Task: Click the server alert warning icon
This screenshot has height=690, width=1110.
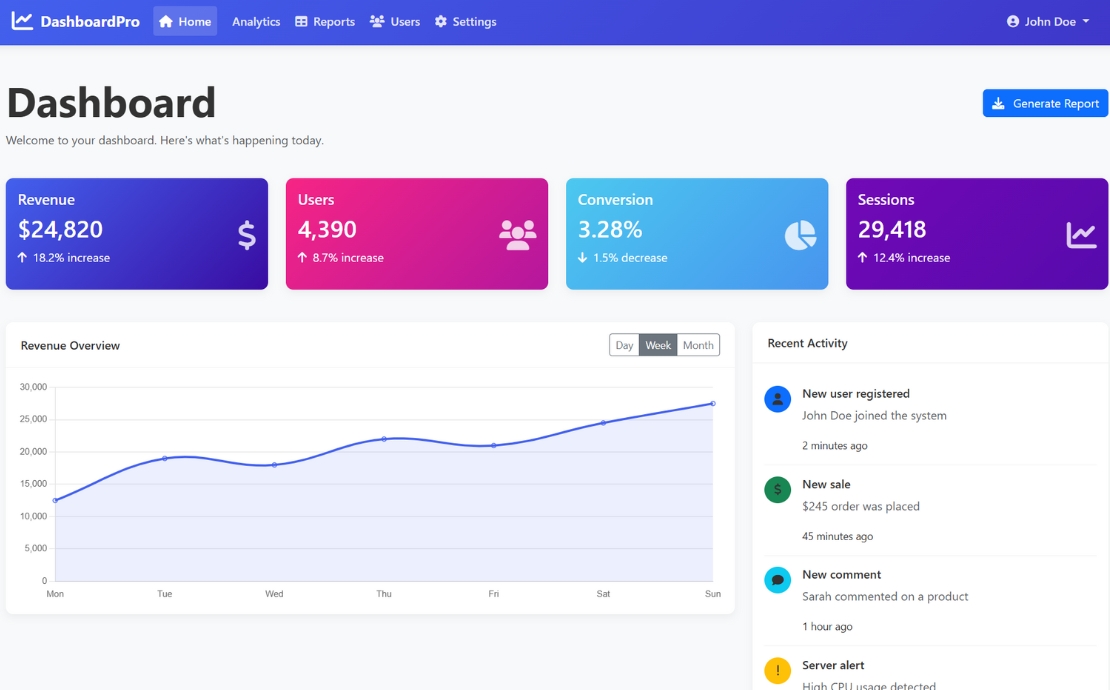Action: click(777, 670)
